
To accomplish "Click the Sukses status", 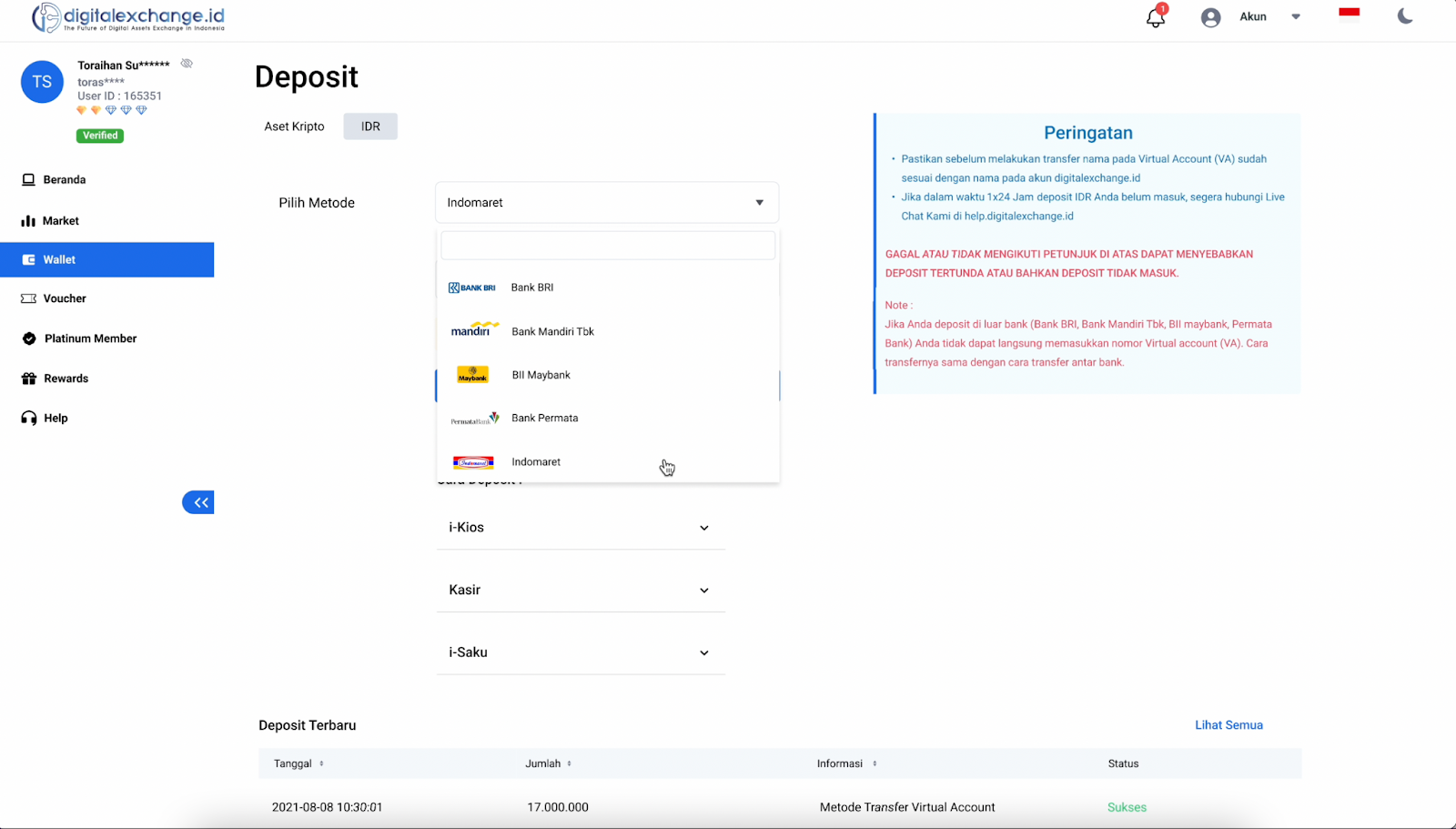I will pyautogui.click(x=1127, y=807).
